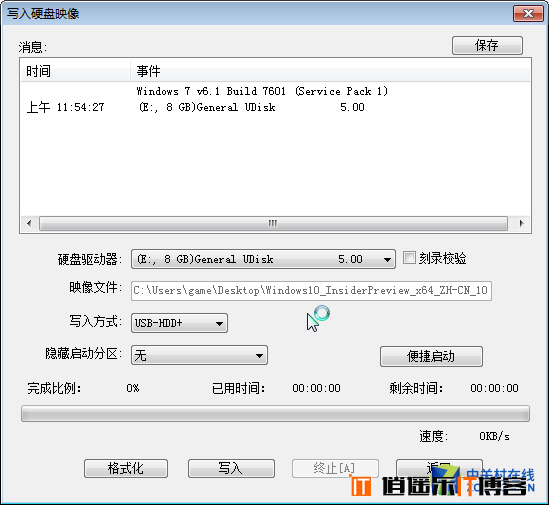Click the 映像文件 path field
The height and width of the screenshot is (505, 549).
click(x=311, y=291)
